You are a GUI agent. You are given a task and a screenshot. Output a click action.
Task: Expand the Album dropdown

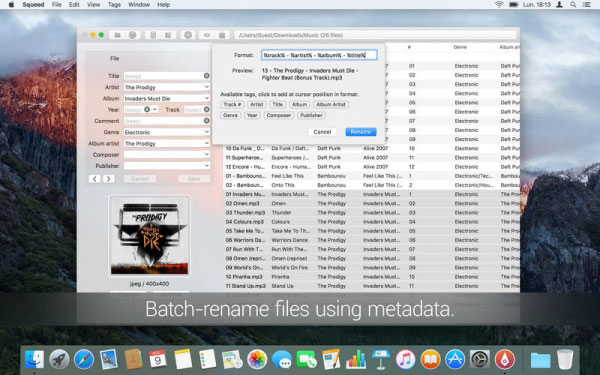point(207,98)
